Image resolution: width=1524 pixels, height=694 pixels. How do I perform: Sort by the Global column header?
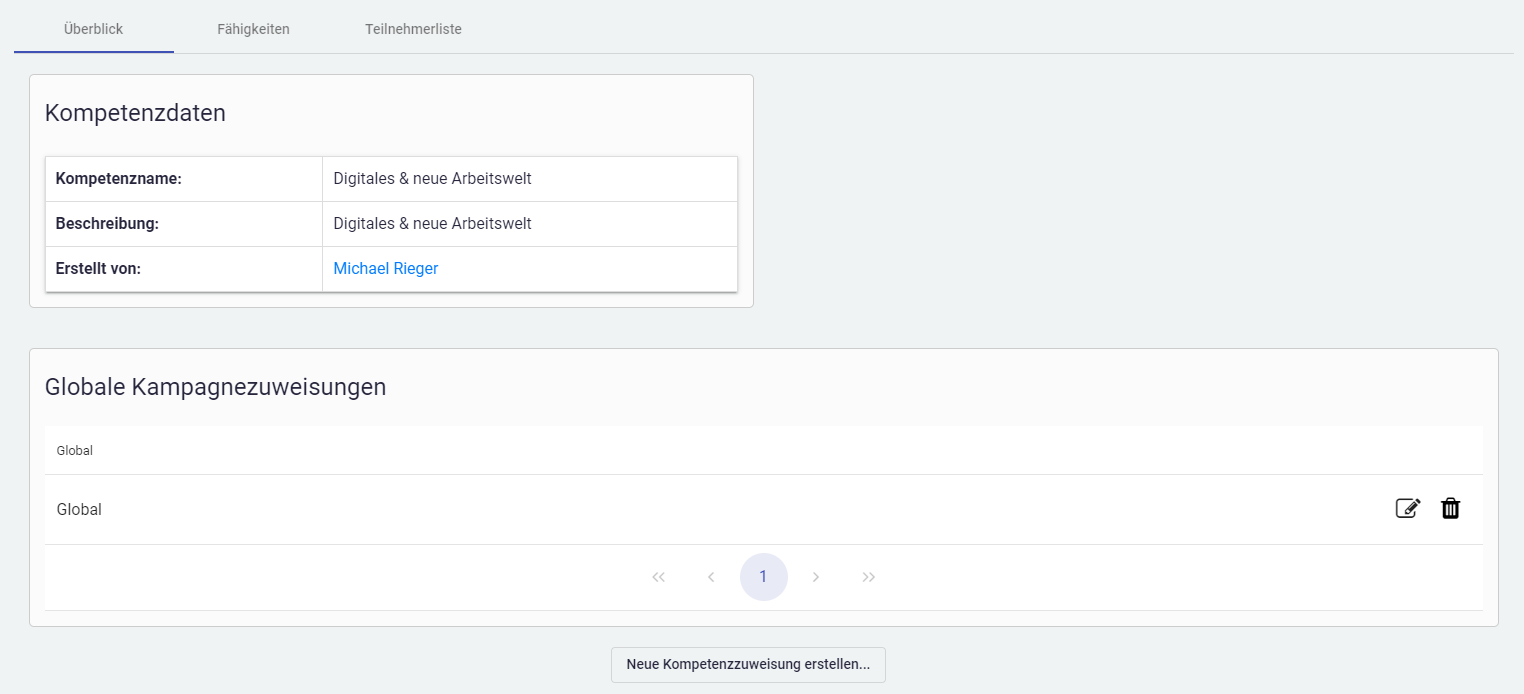coord(75,451)
